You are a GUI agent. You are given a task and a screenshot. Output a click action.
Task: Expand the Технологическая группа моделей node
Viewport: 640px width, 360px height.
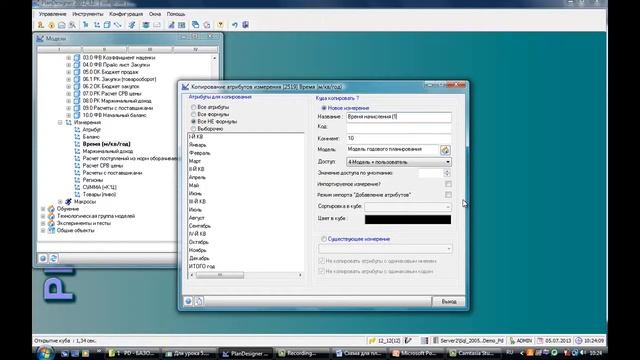coord(43,216)
